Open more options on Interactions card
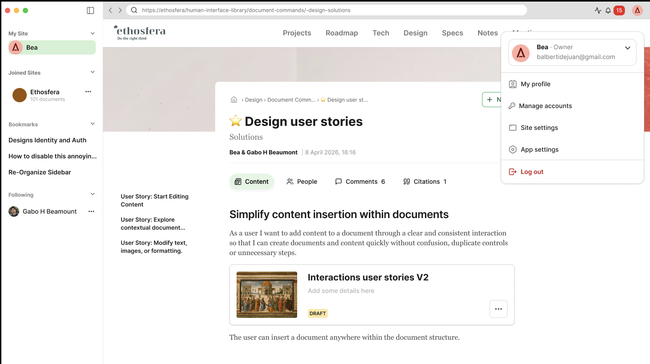 498,309
